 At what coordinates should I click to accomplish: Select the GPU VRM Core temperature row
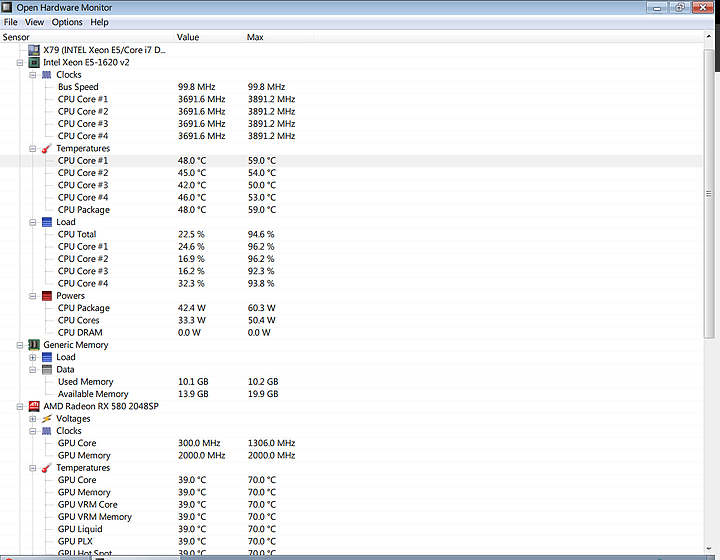point(351,505)
